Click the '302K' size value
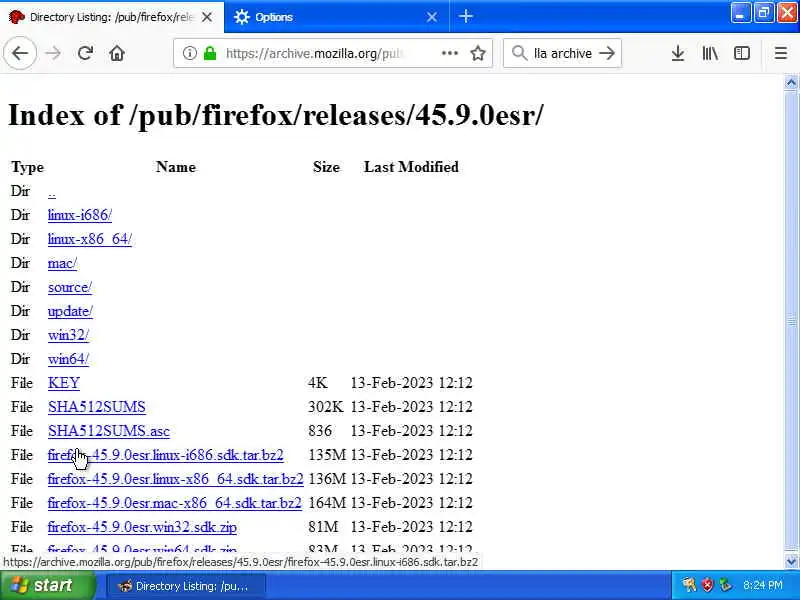The width and height of the screenshot is (800, 600). [326, 407]
